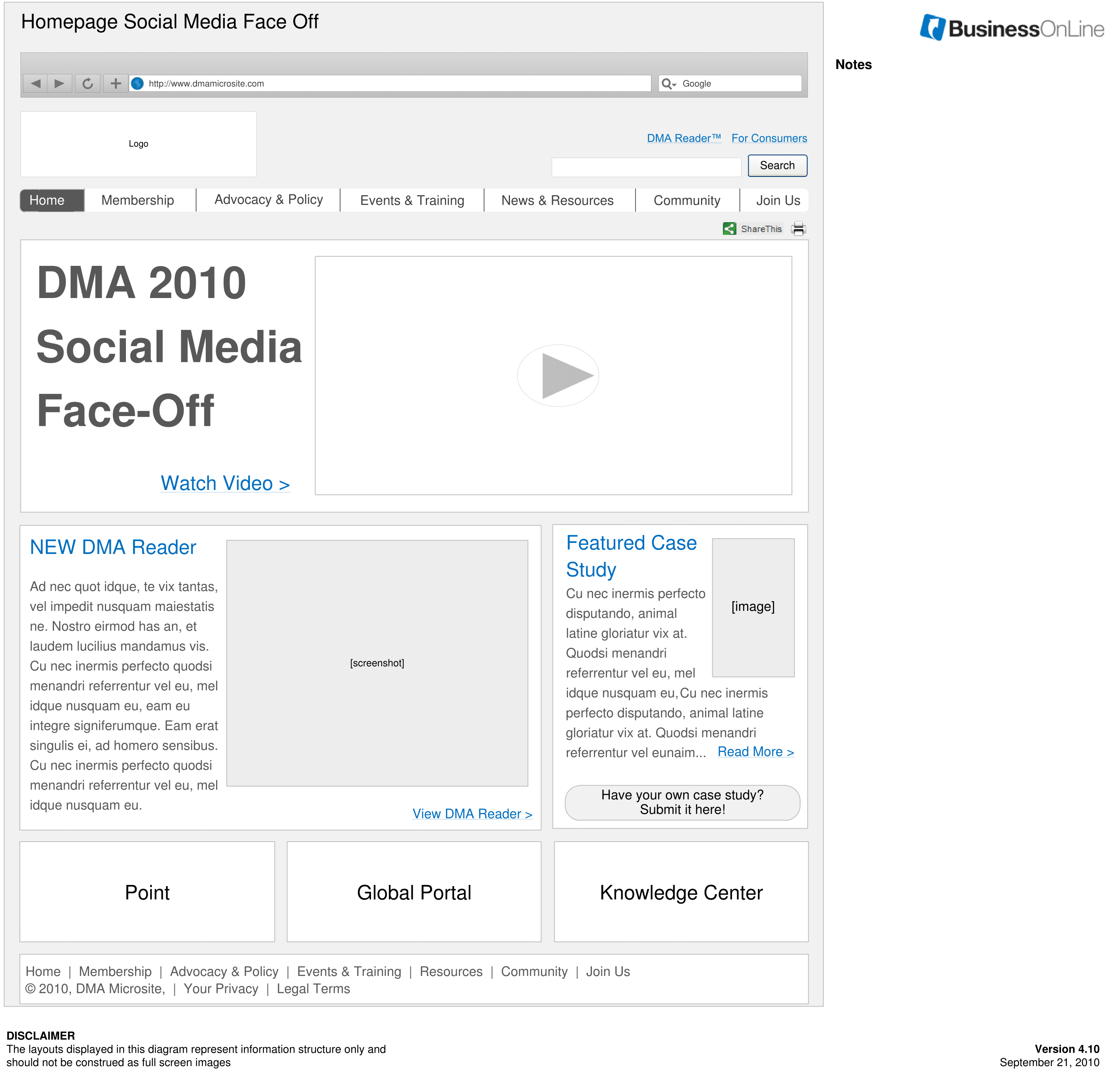
Task: Click the Notes heading
Action: [x=853, y=65]
